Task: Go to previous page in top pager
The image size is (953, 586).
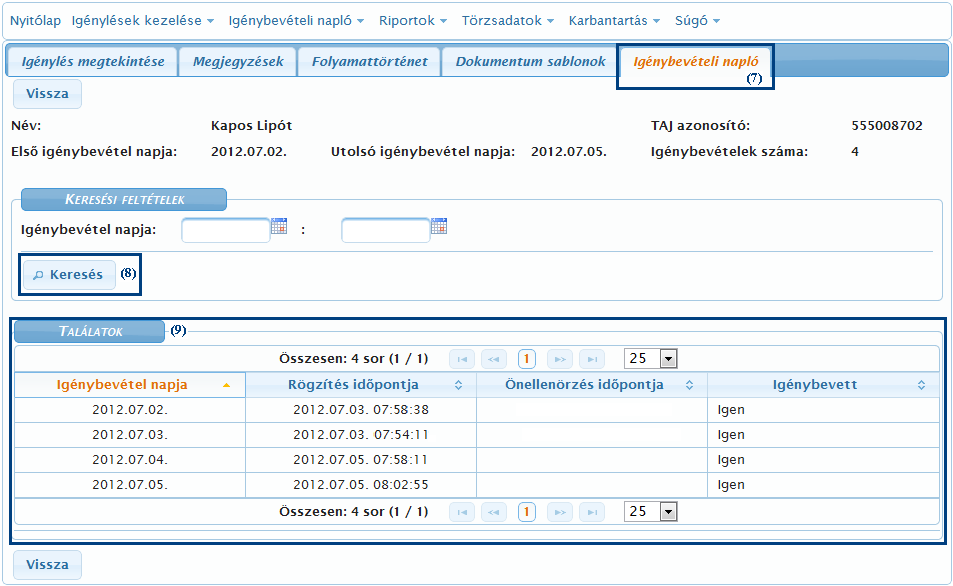Action: pos(494,359)
